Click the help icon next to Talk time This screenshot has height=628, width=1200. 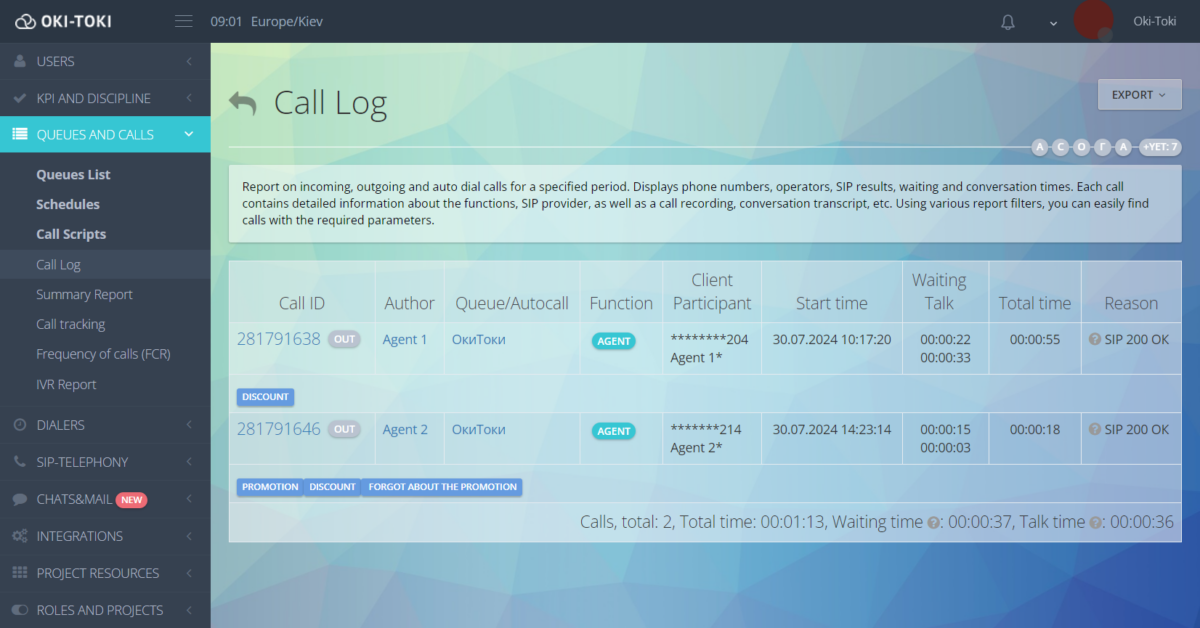pos(1096,522)
